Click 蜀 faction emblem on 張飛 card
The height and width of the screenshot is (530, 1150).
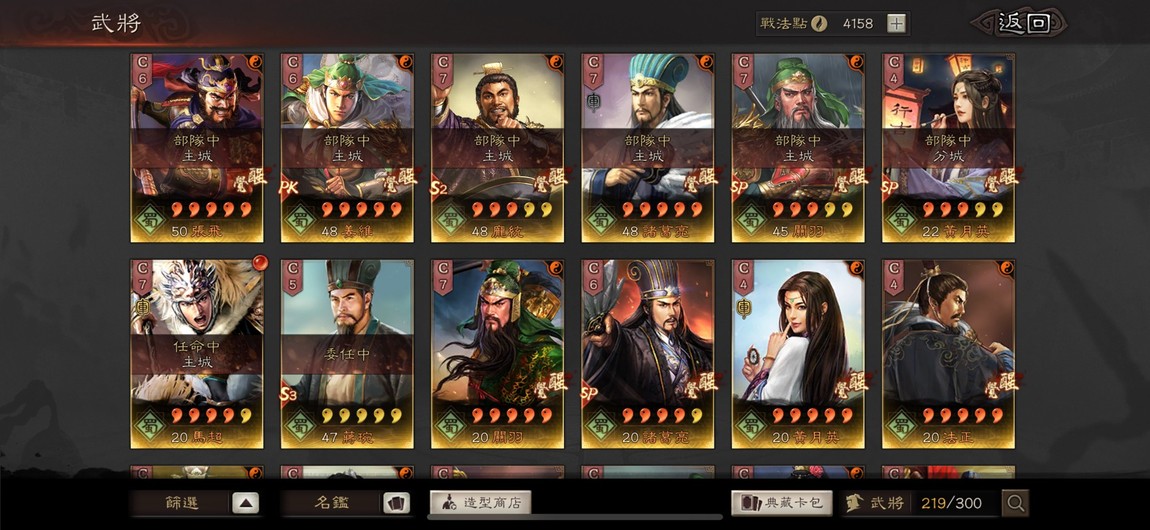149,220
